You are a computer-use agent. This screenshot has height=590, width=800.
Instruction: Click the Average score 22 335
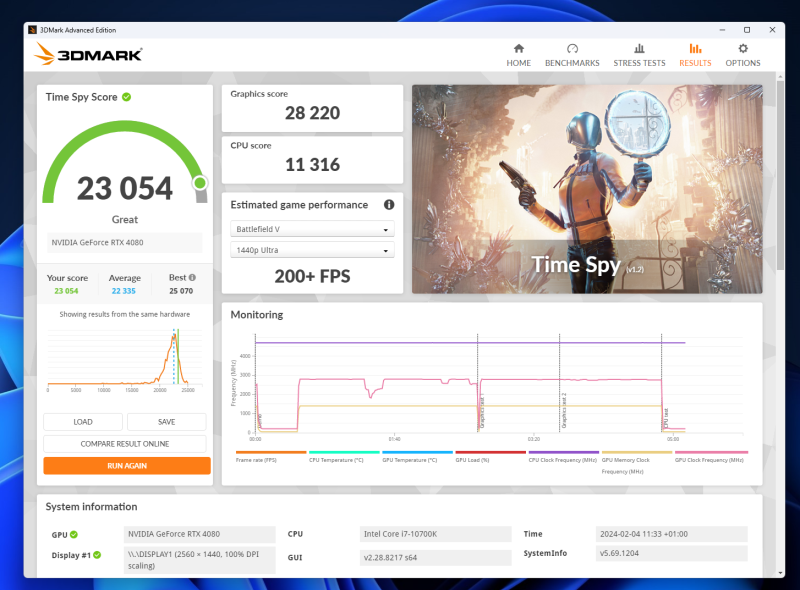123,291
